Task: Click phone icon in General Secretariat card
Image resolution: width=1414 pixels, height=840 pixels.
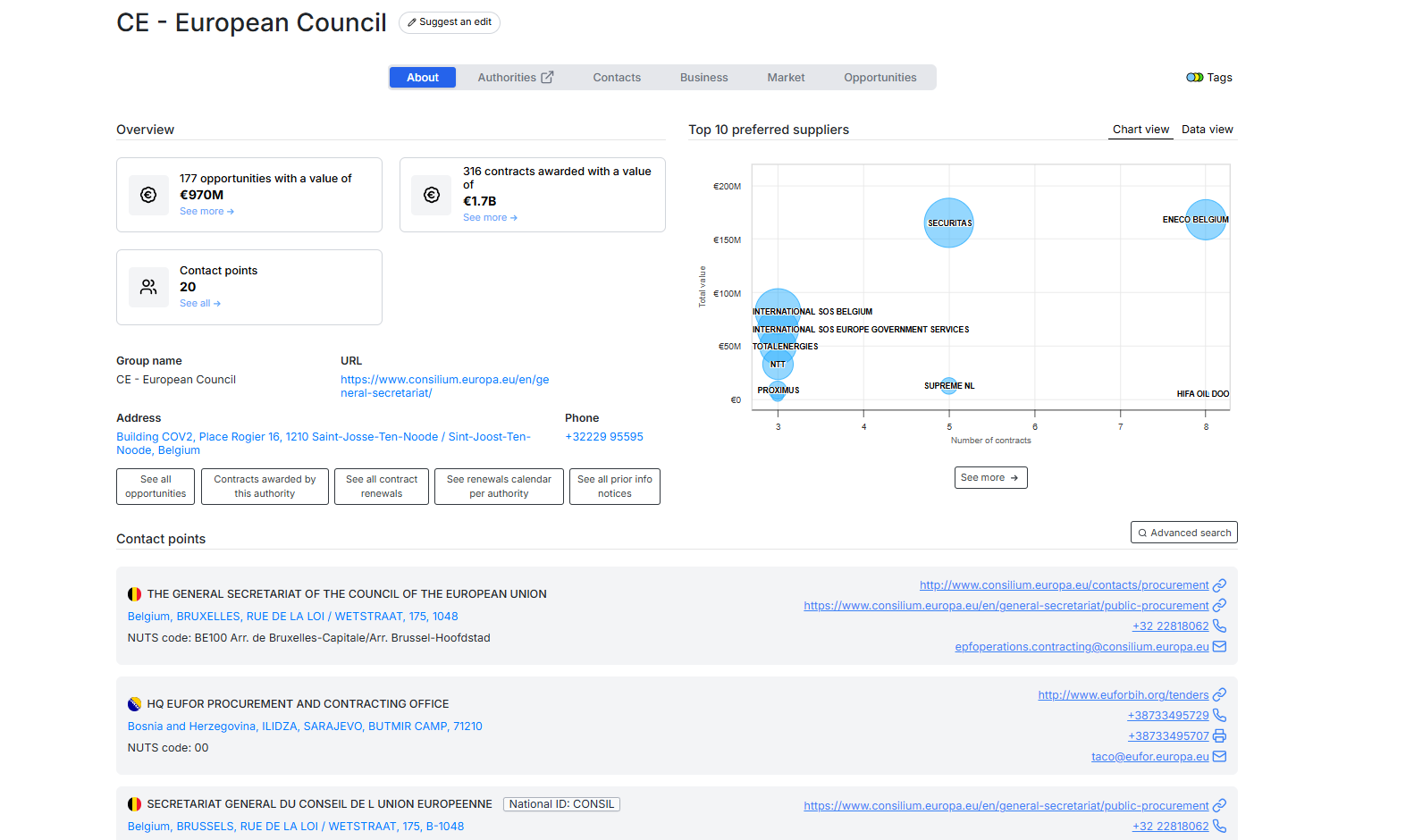Action: pos(1219,626)
